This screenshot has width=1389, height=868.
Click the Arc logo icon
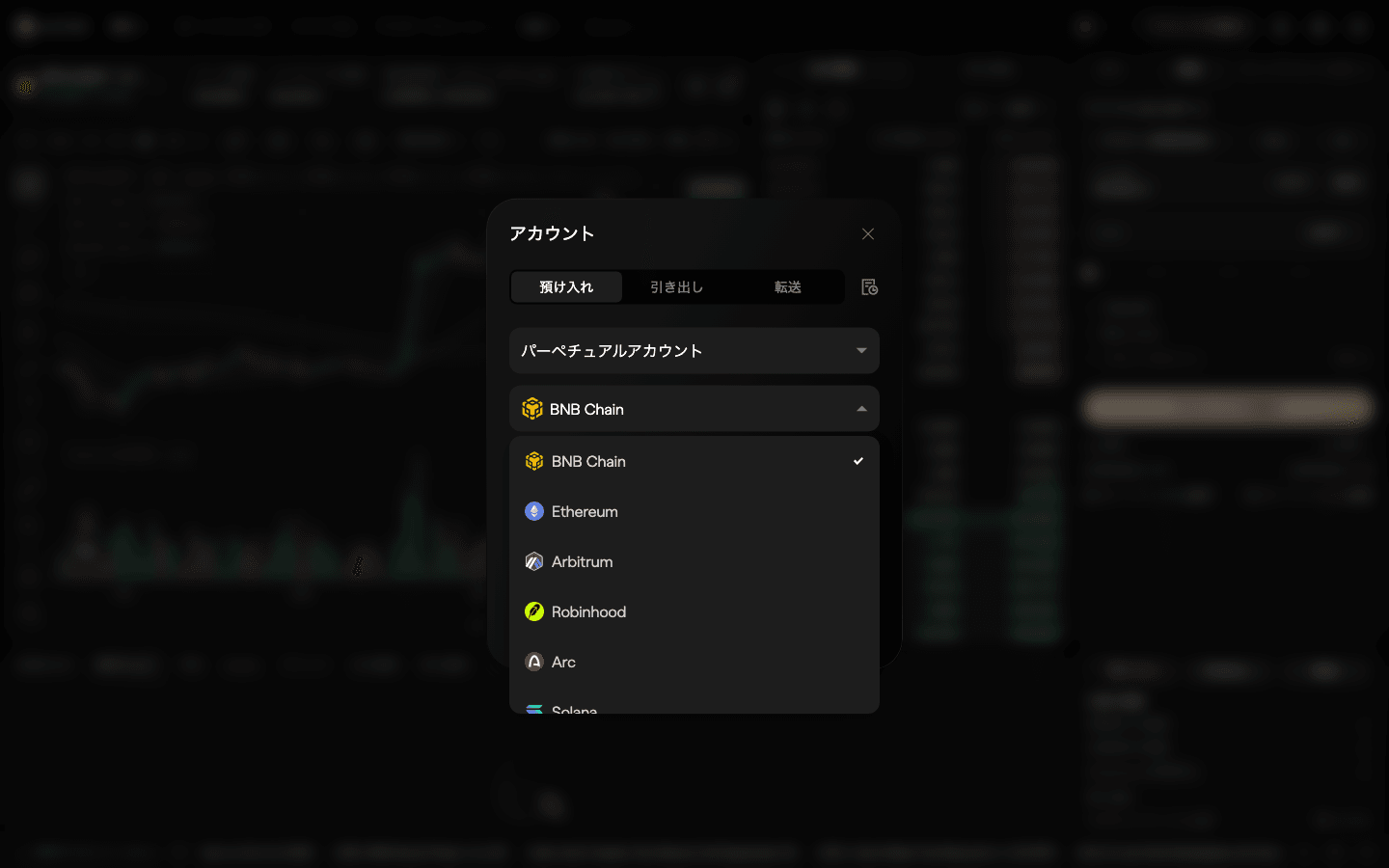[x=534, y=662]
